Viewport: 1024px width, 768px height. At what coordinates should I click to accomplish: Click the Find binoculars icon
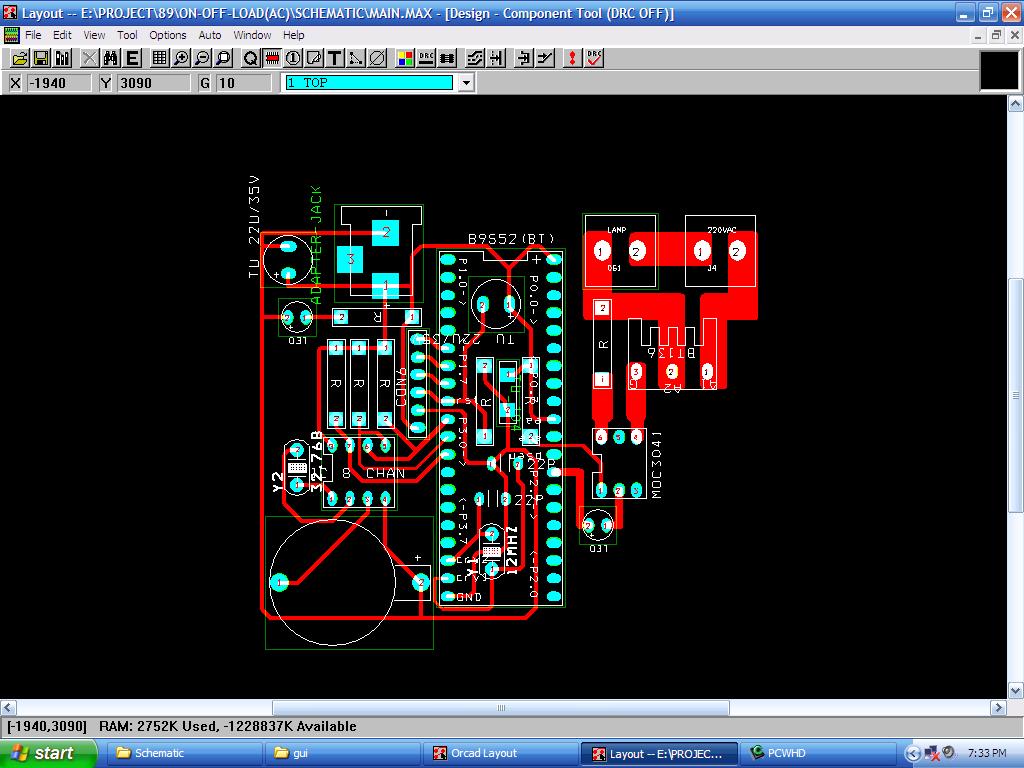(x=111, y=59)
